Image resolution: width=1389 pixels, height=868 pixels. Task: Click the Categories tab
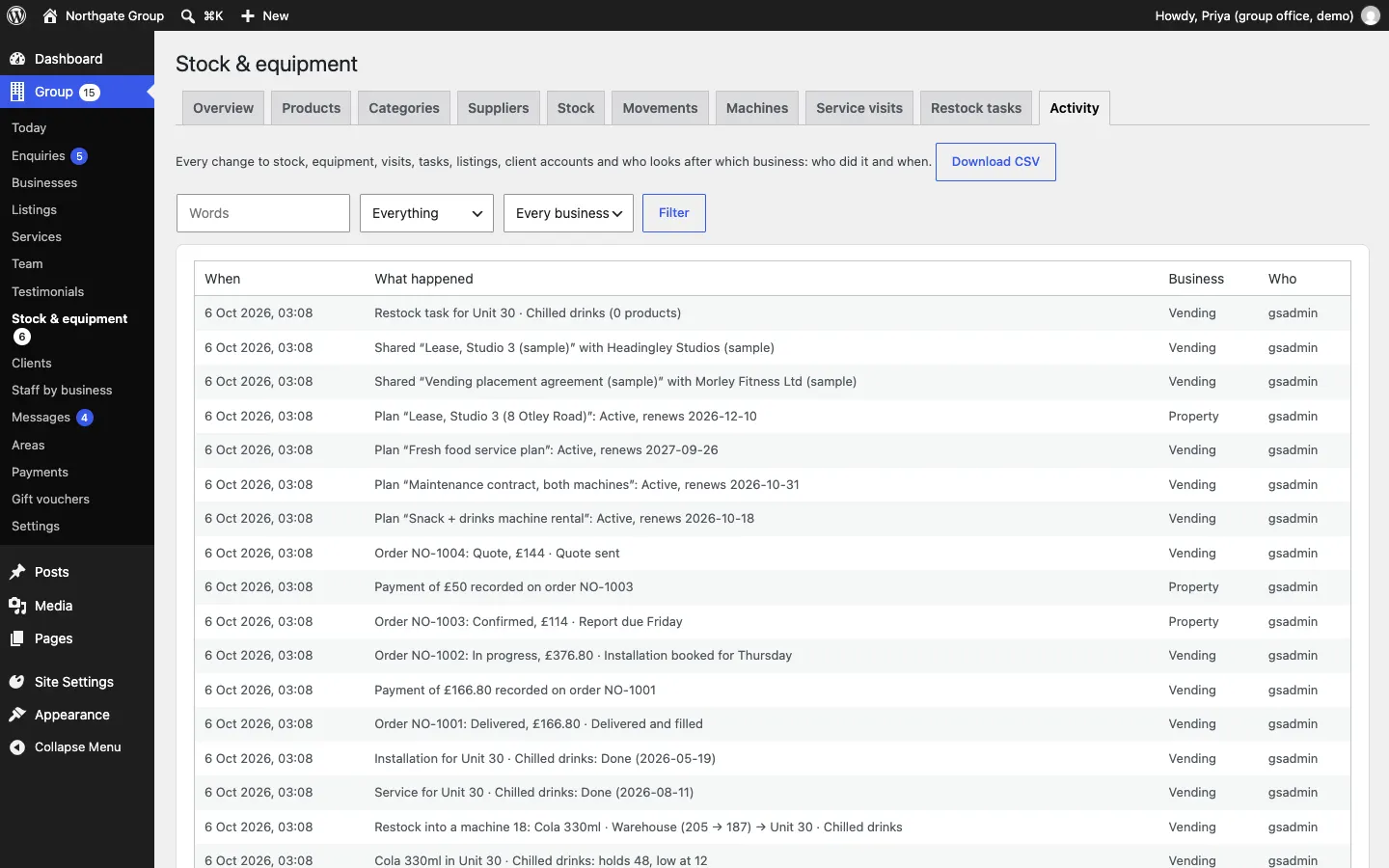pyautogui.click(x=403, y=108)
